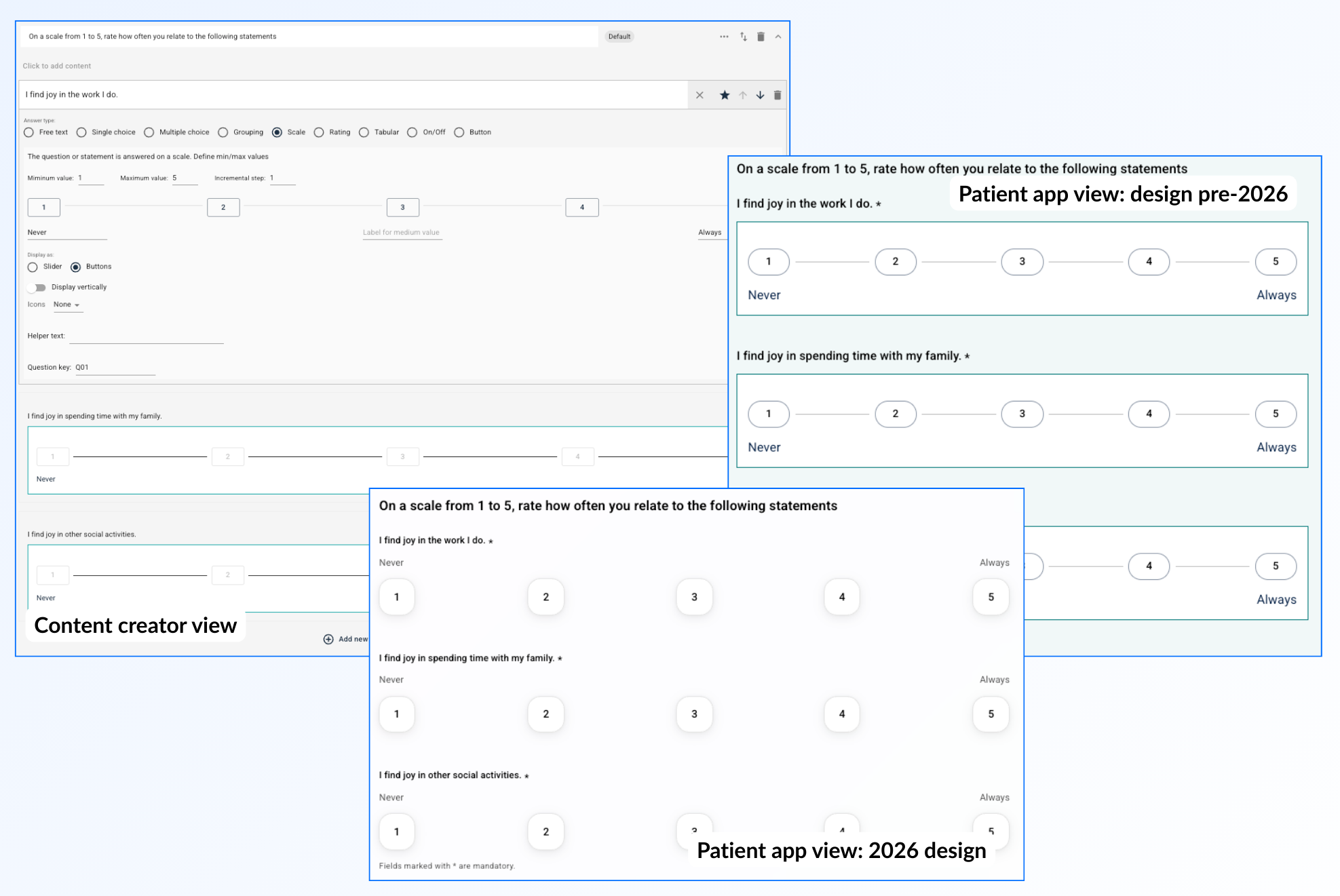Click 'Click to add content' text

pos(57,66)
